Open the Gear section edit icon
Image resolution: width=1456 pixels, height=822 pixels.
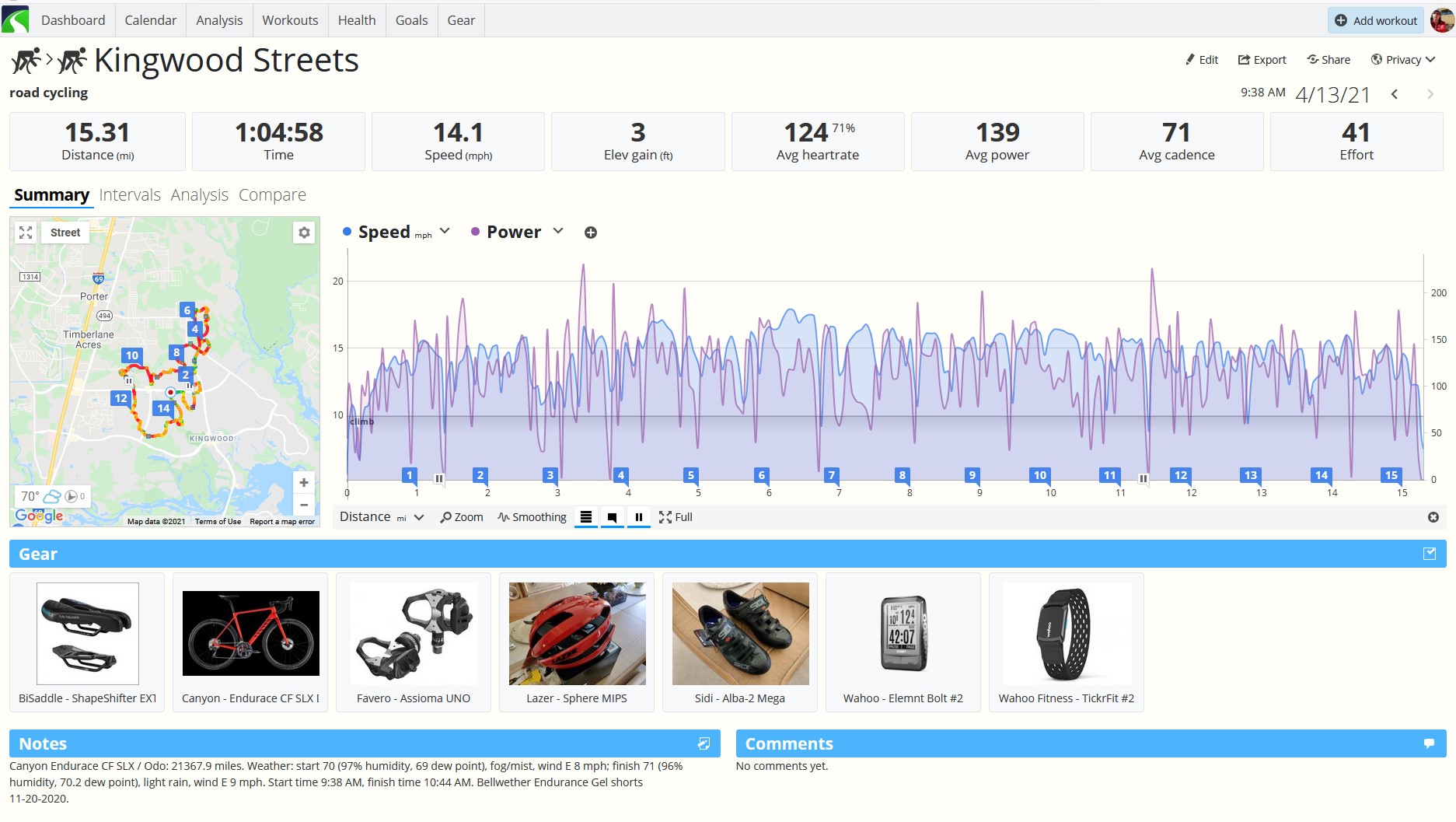(1430, 554)
